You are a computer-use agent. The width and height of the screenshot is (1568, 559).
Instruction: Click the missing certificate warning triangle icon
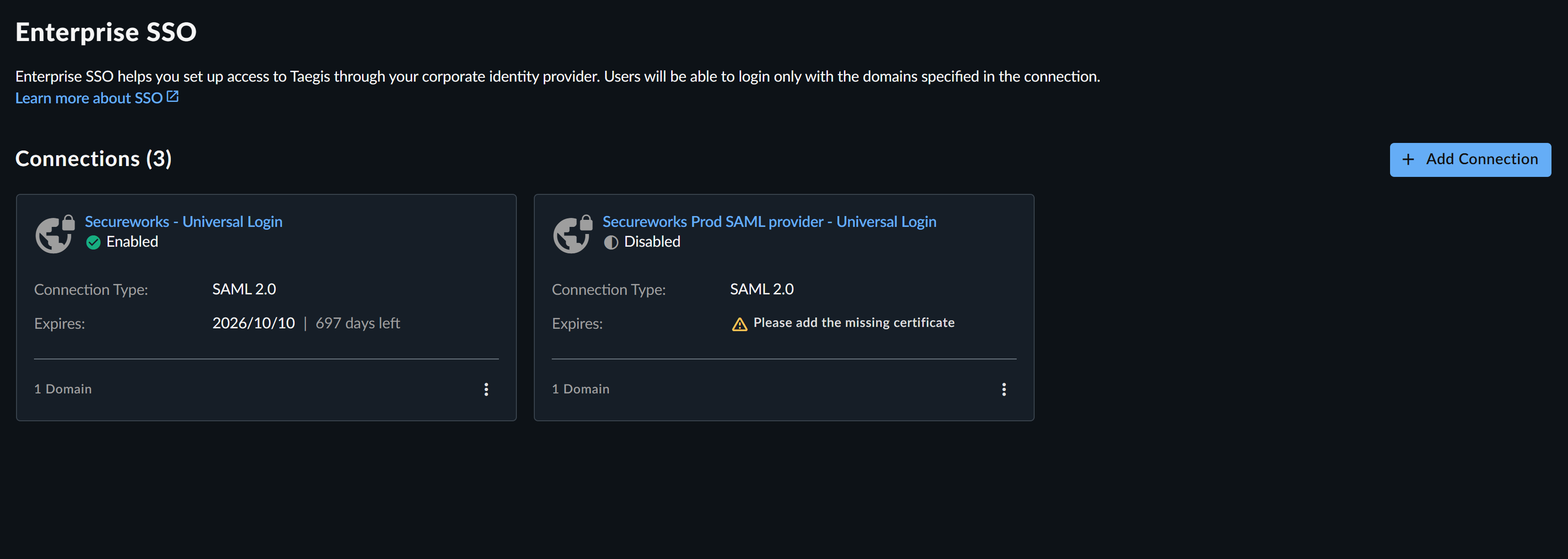click(740, 324)
